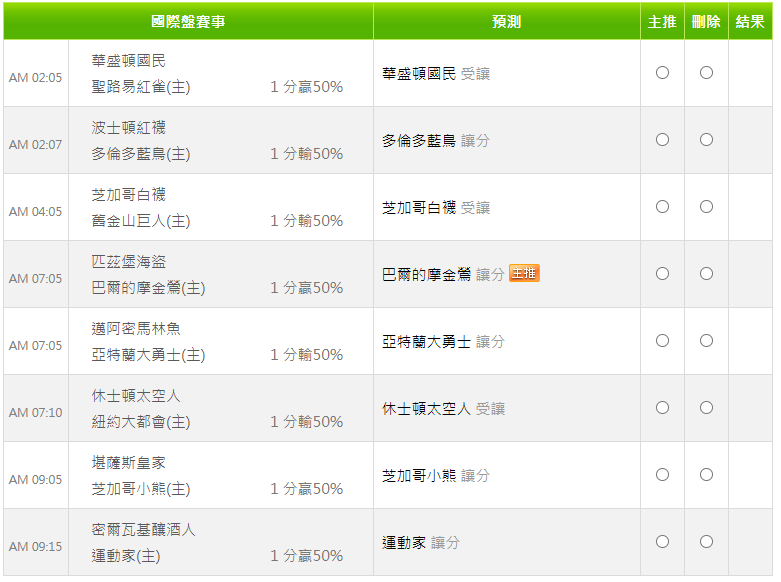Click the 刪除 column header
Viewport: 781px width, 582px height.
[706, 21]
